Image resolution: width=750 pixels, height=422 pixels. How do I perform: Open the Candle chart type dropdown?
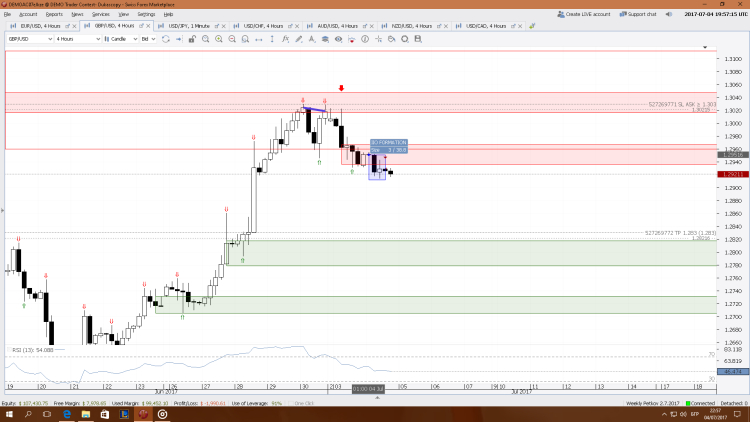tap(121, 39)
